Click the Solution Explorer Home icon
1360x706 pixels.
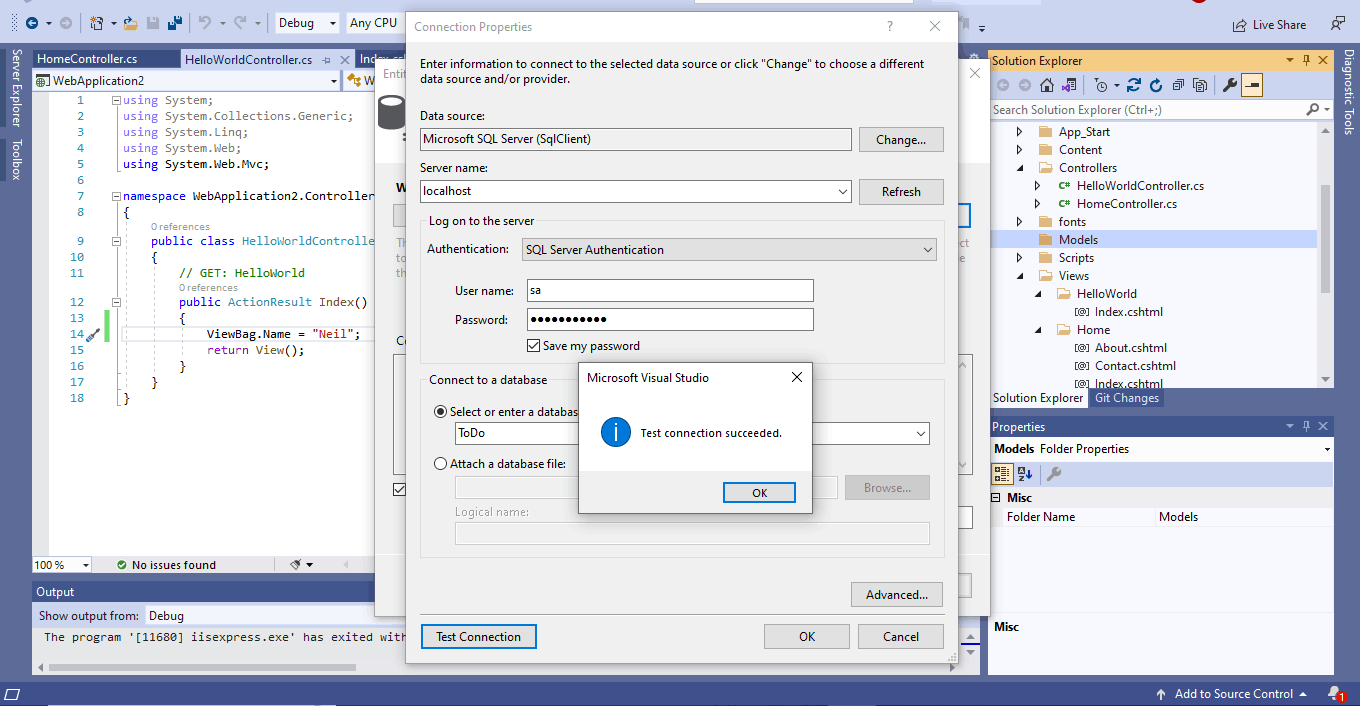tap(1047, 86)
